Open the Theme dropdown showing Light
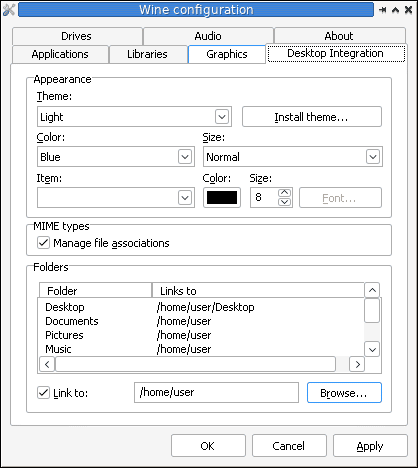Image resolution: width=418 pixels, height=468 pixels. (x=134, y=117)
